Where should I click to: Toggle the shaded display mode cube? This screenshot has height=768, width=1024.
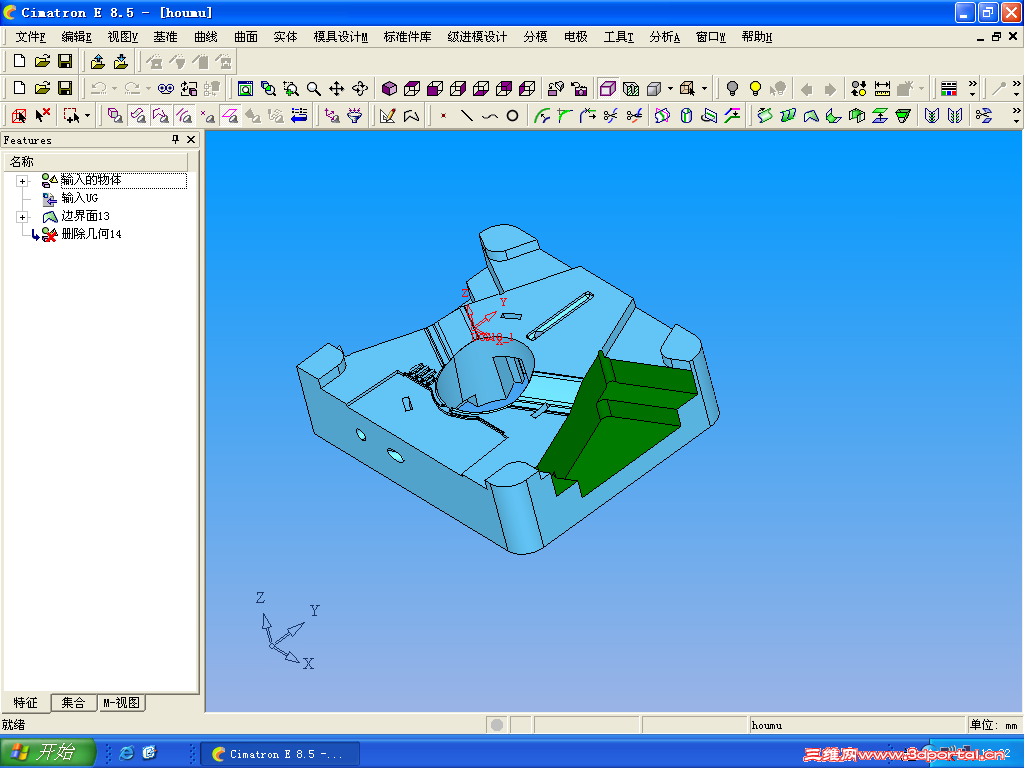tap(608, 88)
